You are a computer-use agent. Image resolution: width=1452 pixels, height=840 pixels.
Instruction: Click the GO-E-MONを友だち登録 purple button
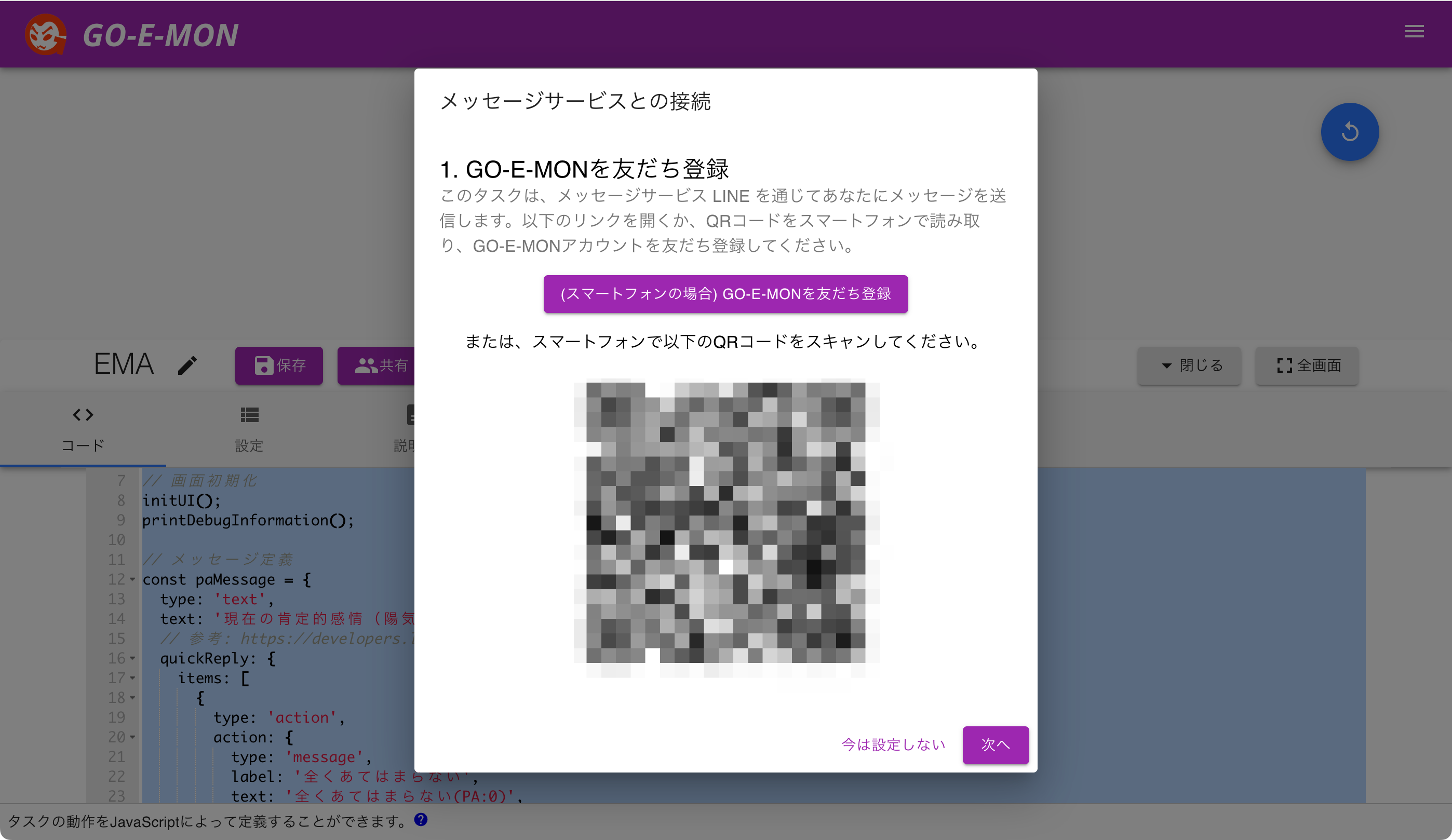(x=725, y=294)
